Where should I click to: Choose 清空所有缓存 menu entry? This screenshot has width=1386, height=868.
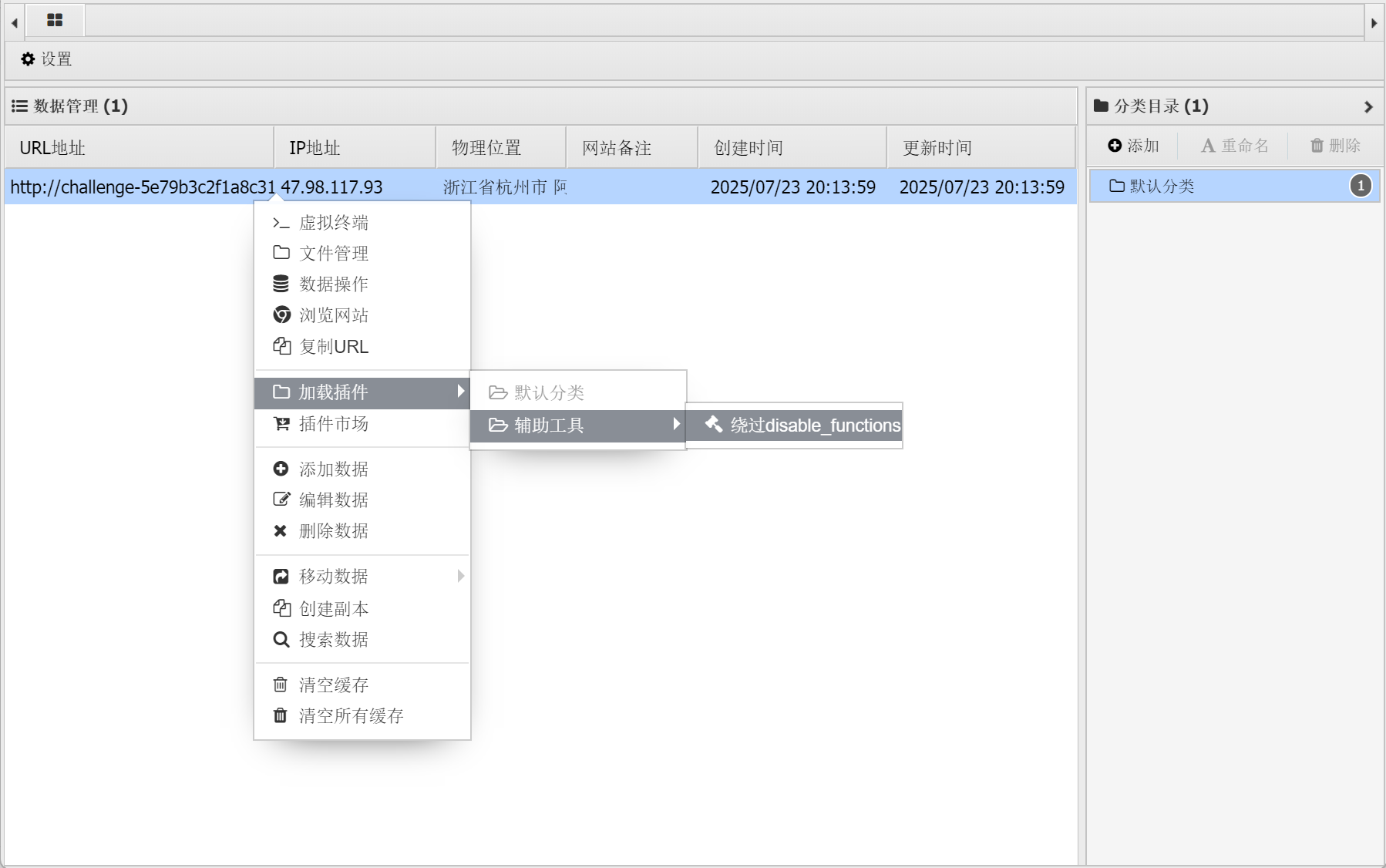tap(362, 716)
